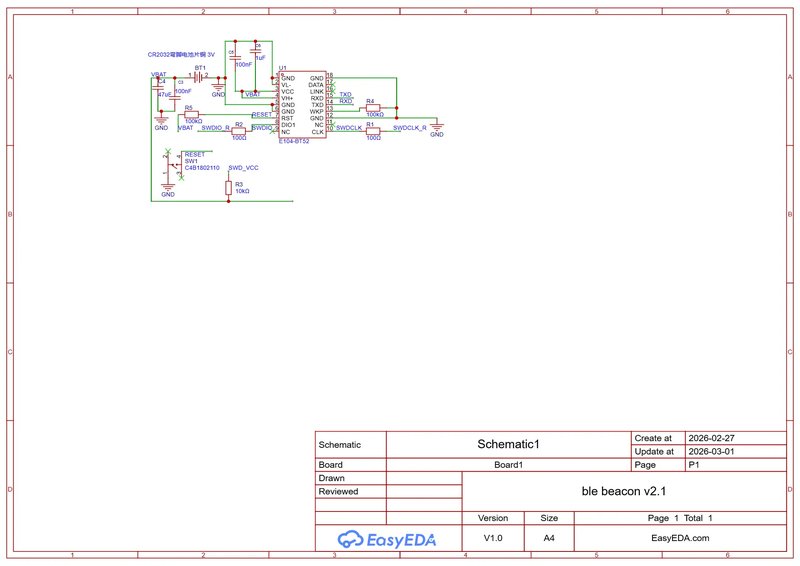Image resolution: width=800 pixels, height=566 pixels.
Task: Select the R1 100Ω resistor symbol
Action: click(x=373, y=131)
